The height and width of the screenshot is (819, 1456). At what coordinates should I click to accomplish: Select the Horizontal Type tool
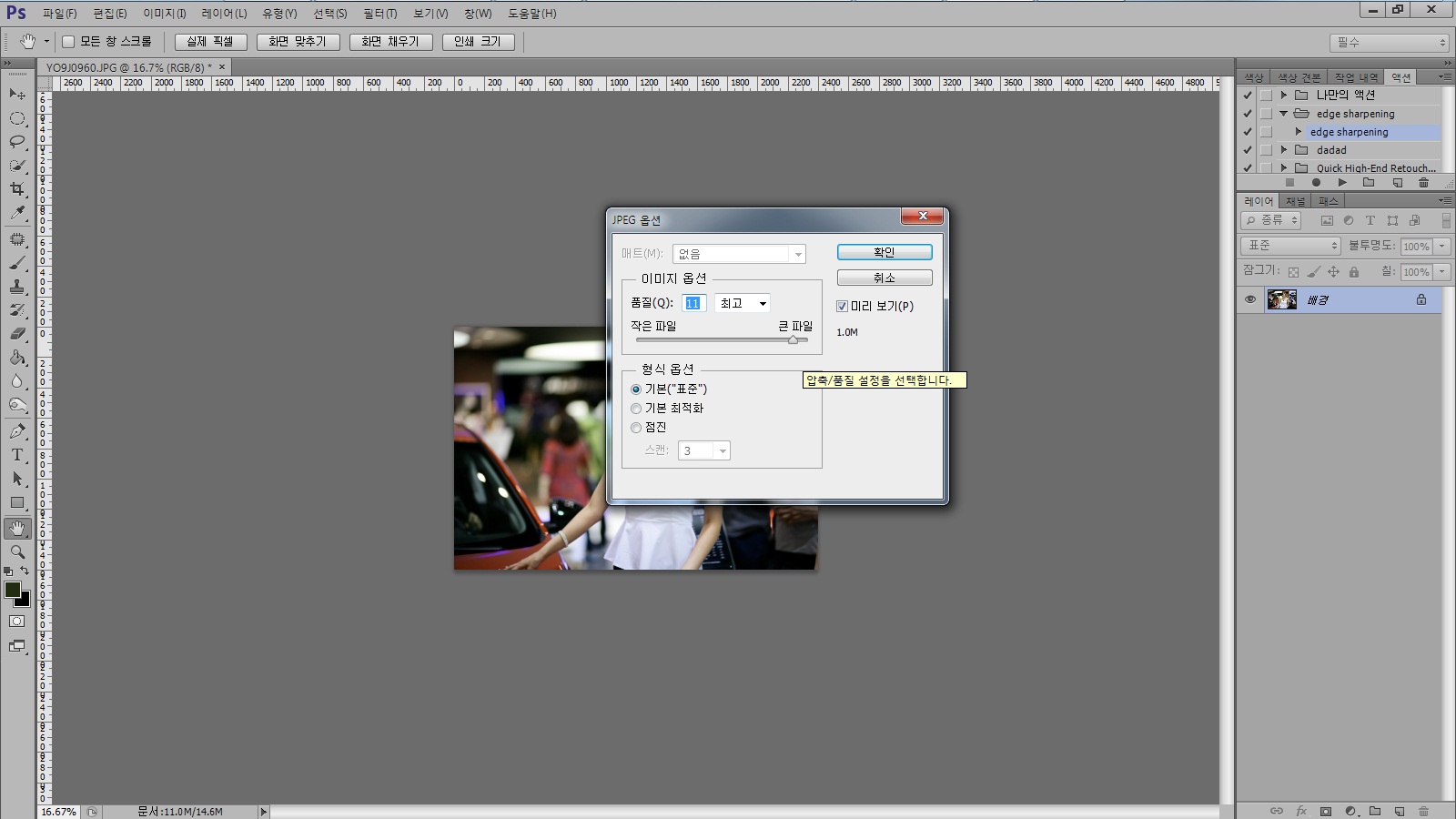click(17, 455)
